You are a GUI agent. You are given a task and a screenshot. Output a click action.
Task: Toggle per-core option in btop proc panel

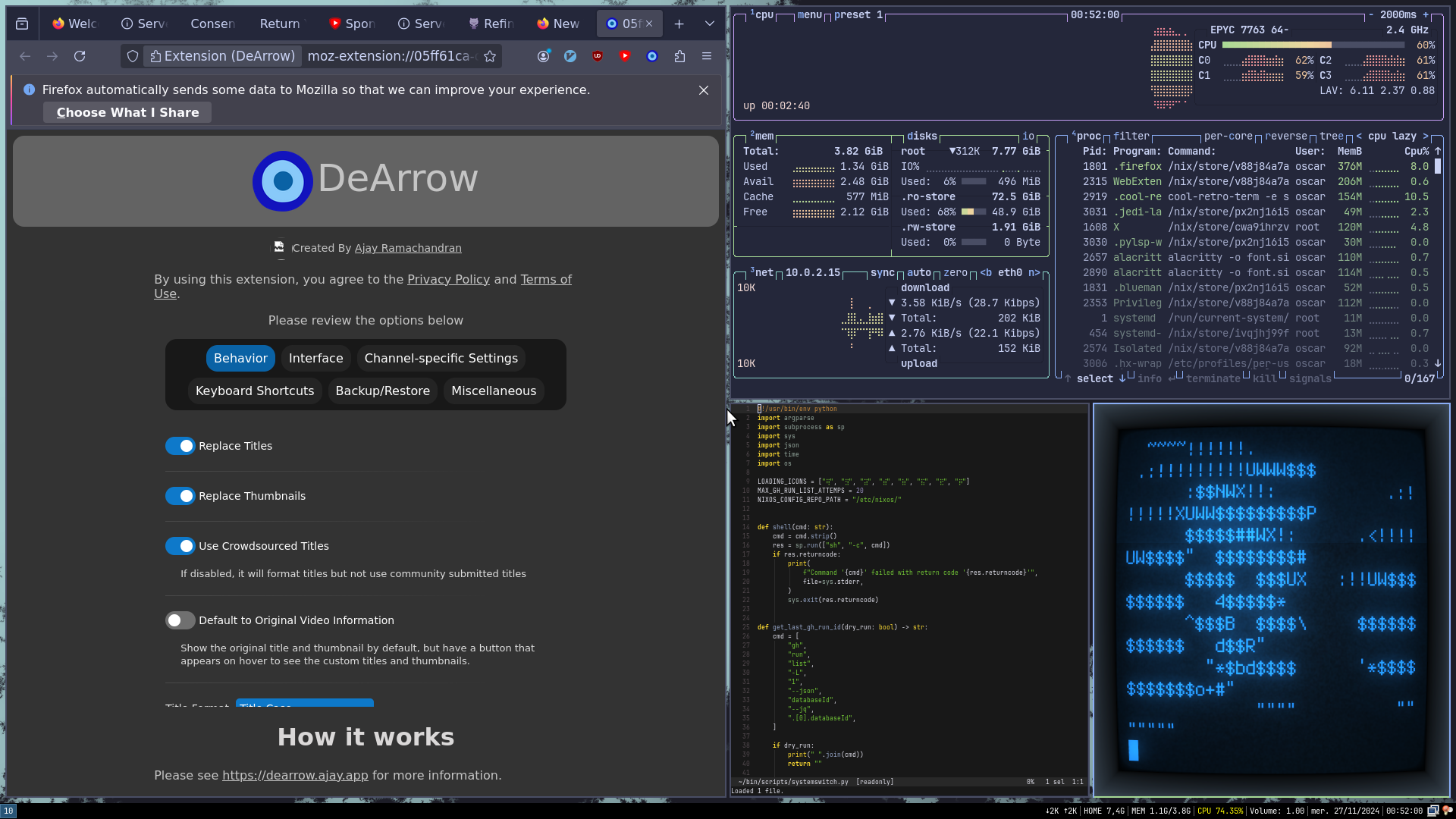[x=1228, y=136]
